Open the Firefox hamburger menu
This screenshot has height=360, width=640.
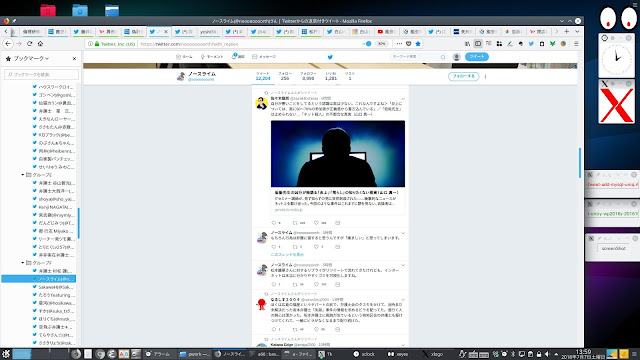tap(576, 44)
